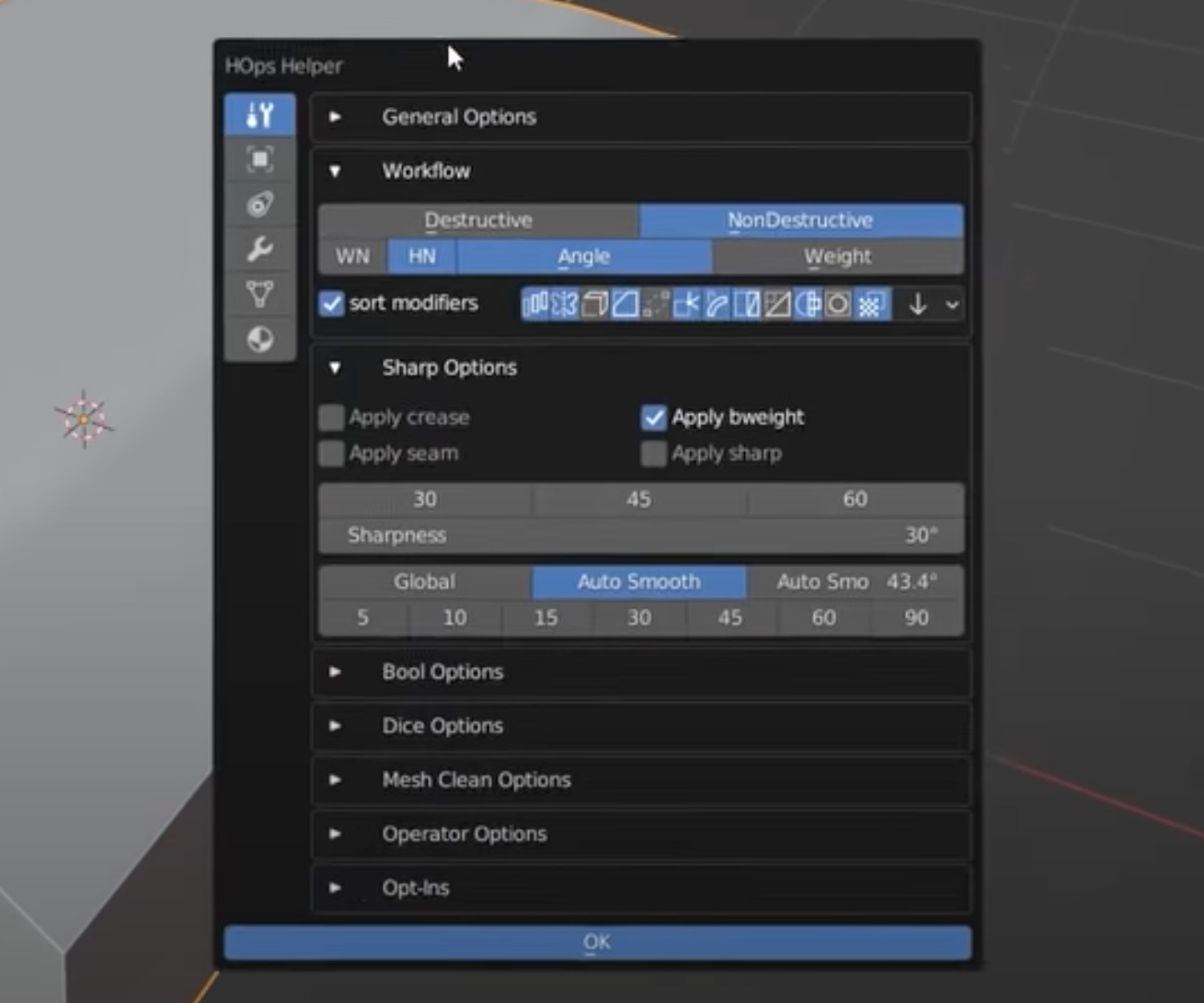Open the sort modifiers dropdown chevron
This screenshot has height=1003, width=1204.
pos(952,305)
